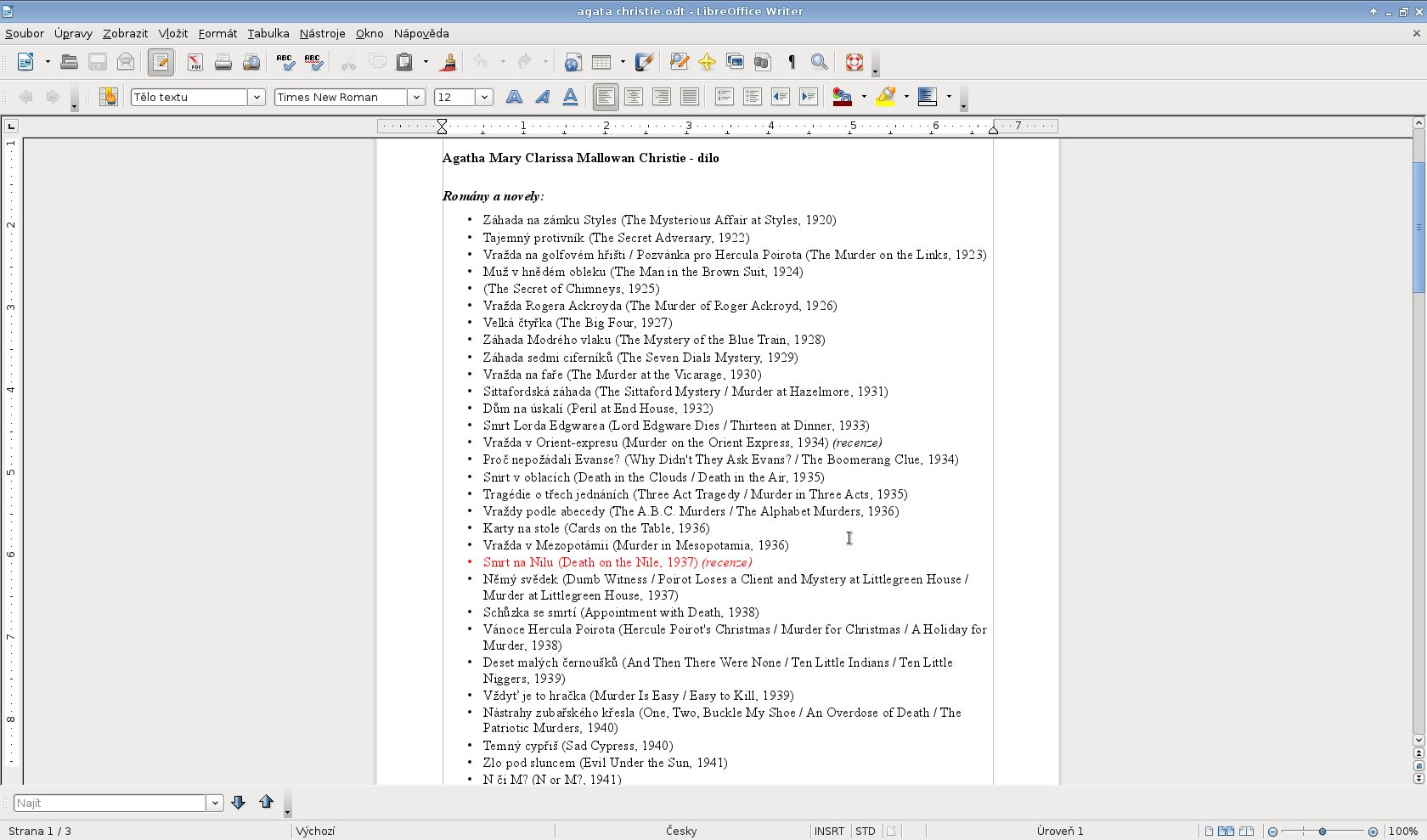
Task: Click the Cut scissors icon
Action: point(348,62)
